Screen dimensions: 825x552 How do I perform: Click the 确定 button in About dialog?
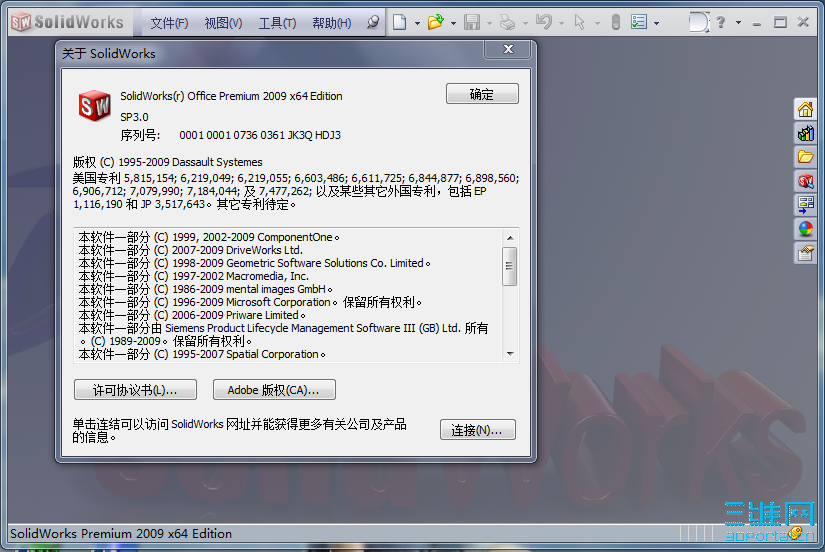point(482,94)
